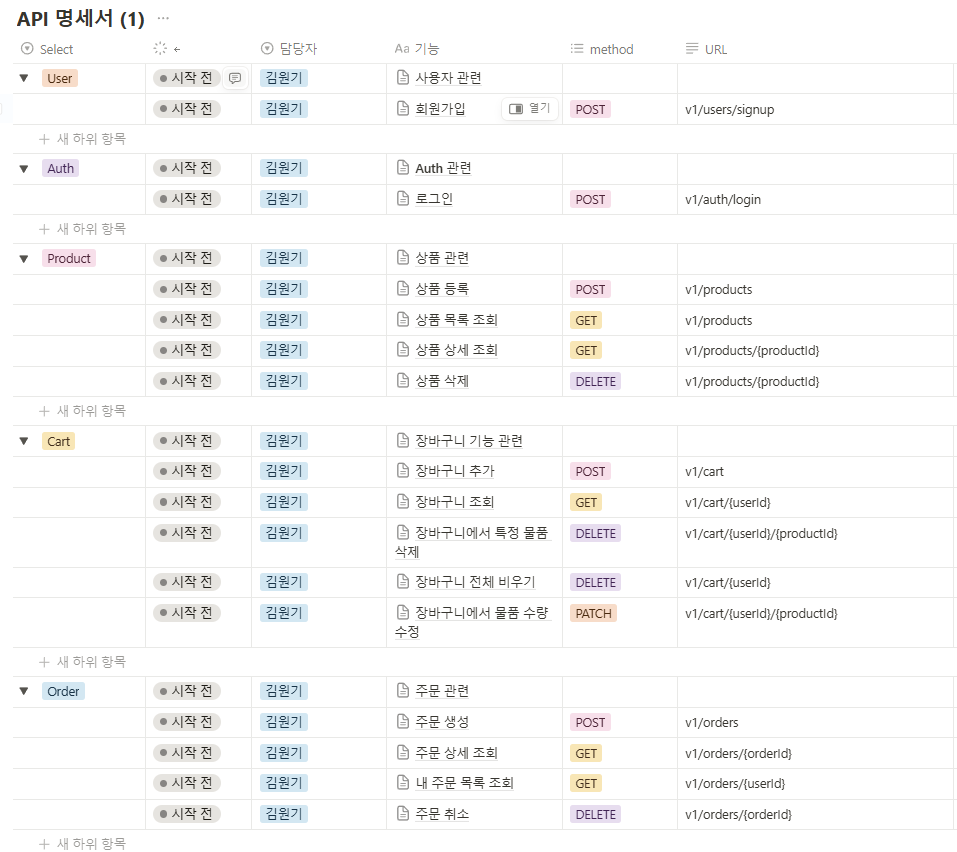Add new sub-item under Auth group
The width and height of the screenshot is (957, 852).
pos(82,229)
